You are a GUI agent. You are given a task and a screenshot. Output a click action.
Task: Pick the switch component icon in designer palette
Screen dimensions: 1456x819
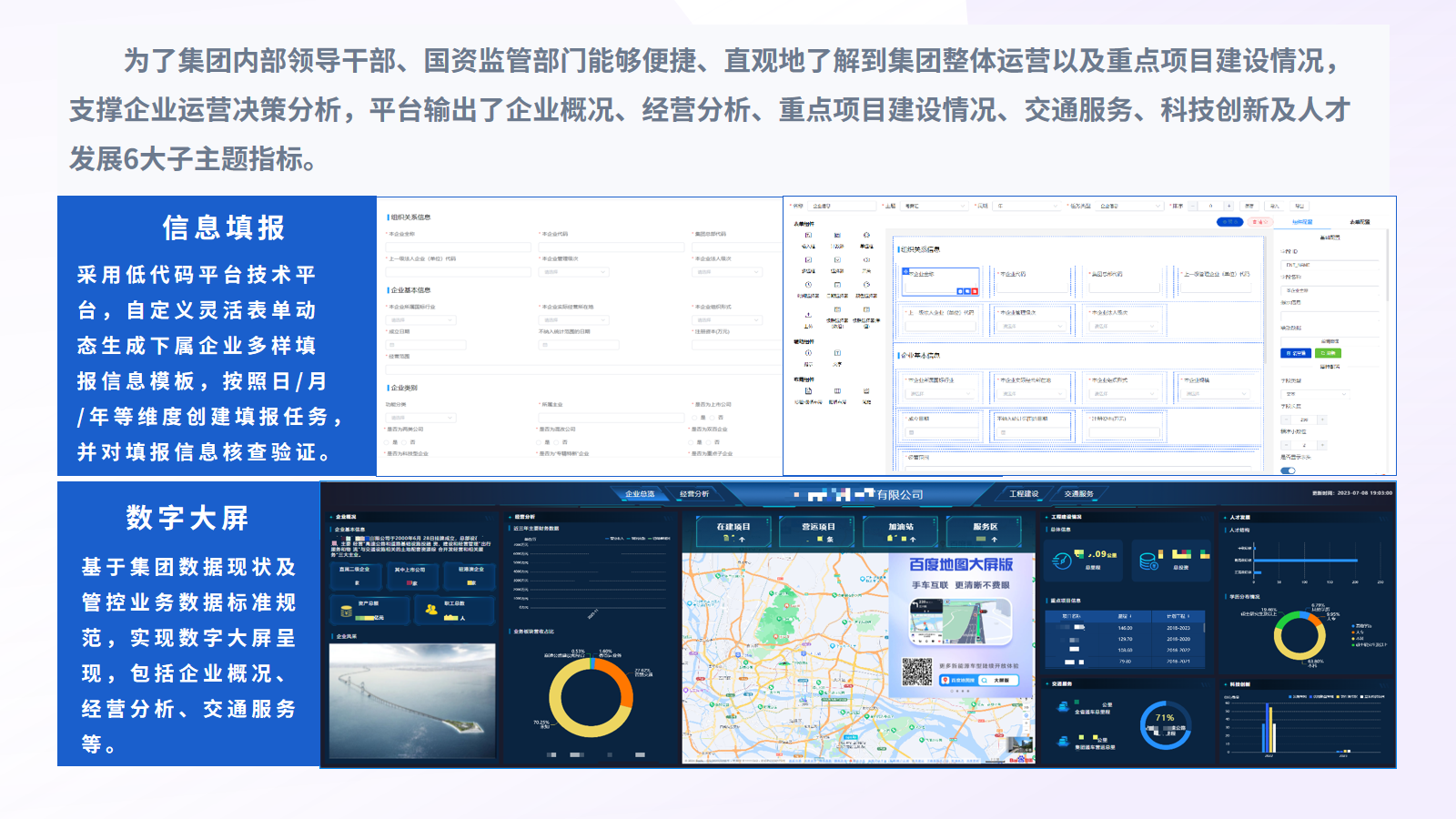(x=866, y=259)
